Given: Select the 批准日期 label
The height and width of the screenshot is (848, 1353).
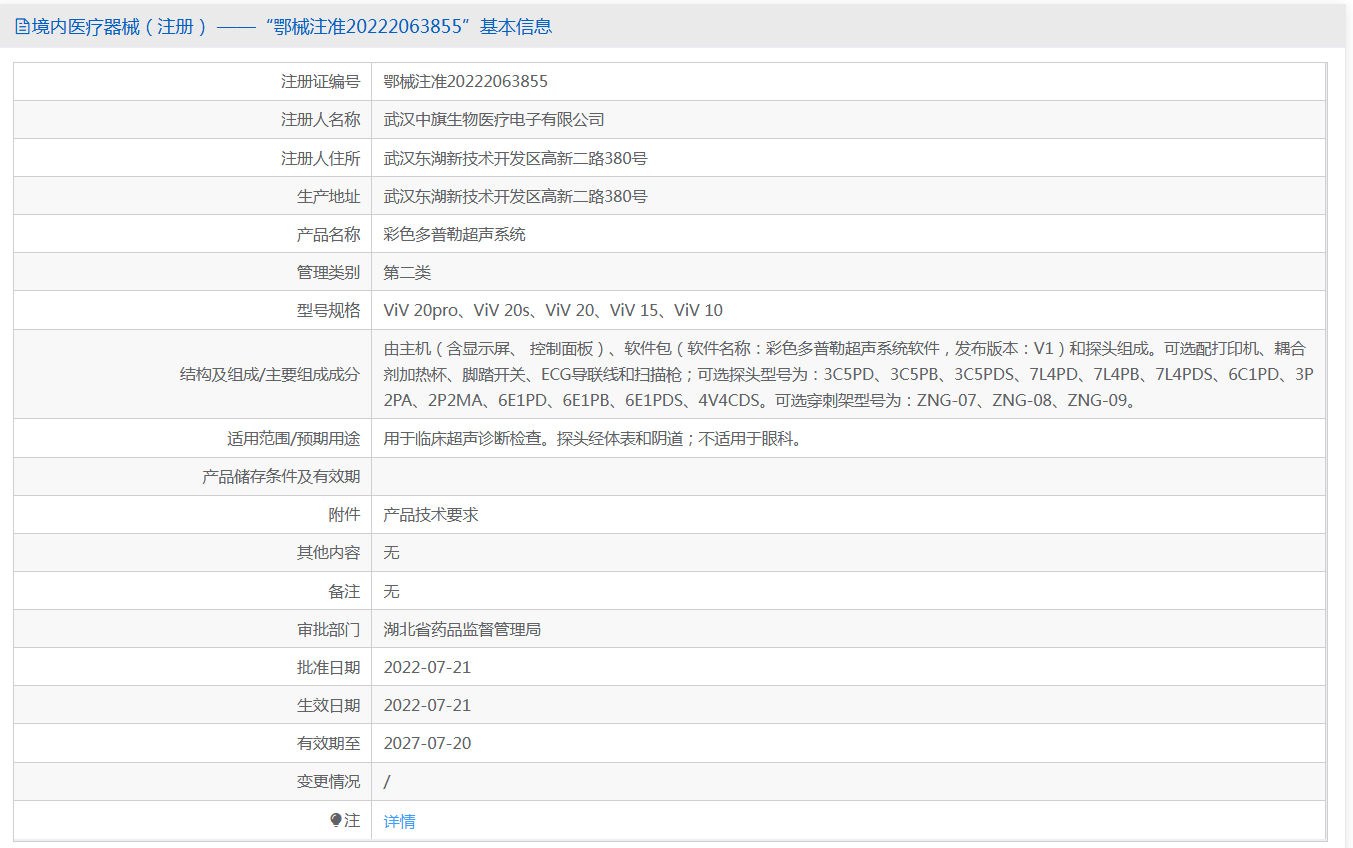Looking at the screenshot, I should coord(328,668).
